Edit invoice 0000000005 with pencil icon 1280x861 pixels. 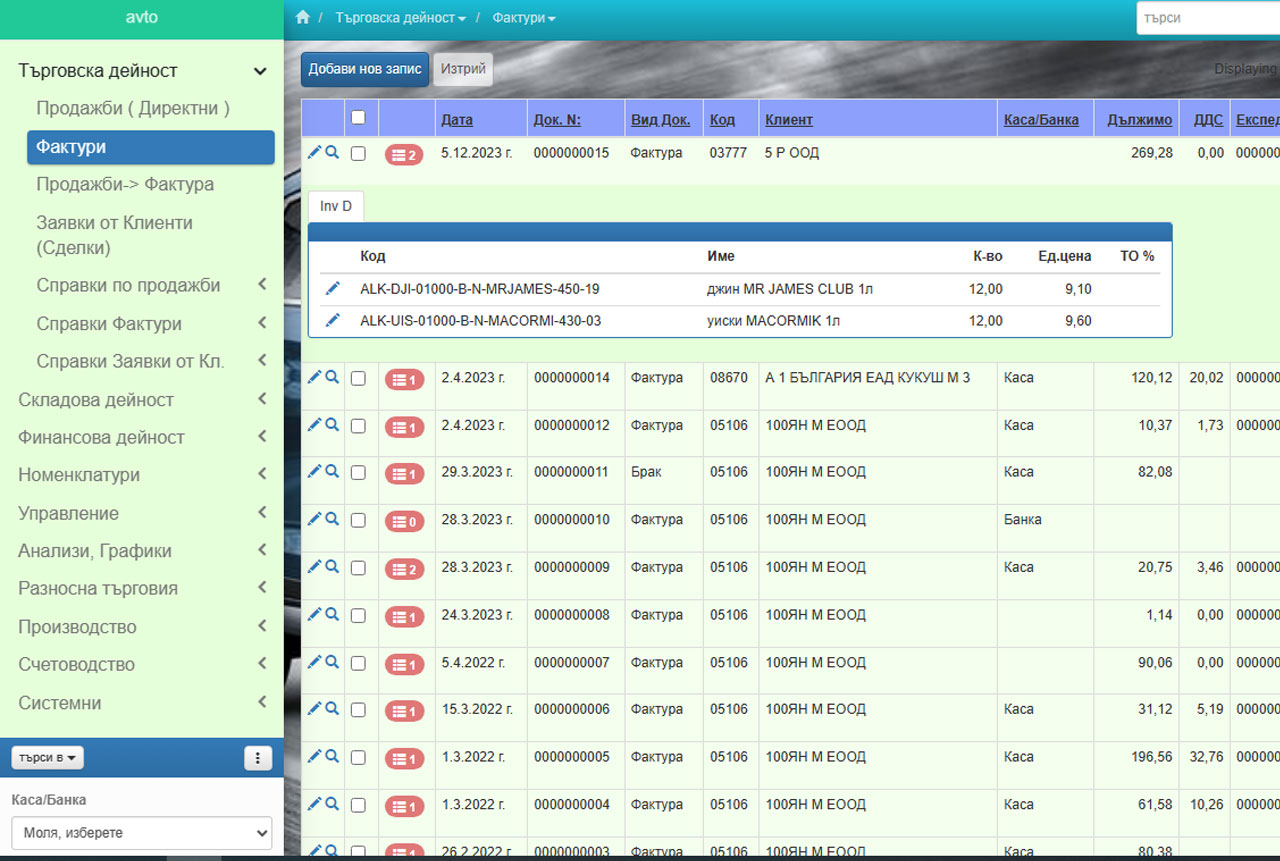(314, 756)
